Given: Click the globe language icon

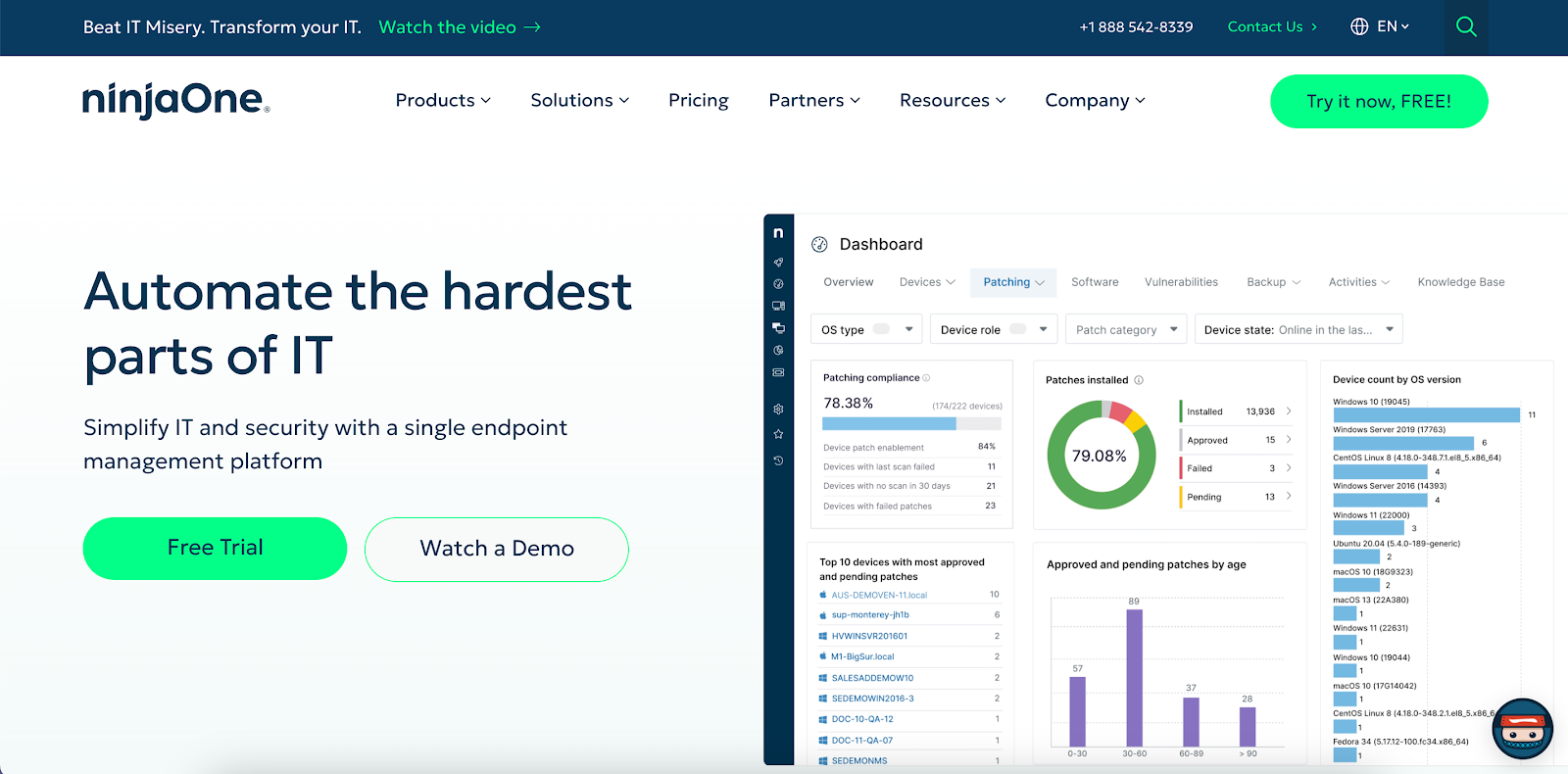Looking at the screenshot, I should (1359, 26).
